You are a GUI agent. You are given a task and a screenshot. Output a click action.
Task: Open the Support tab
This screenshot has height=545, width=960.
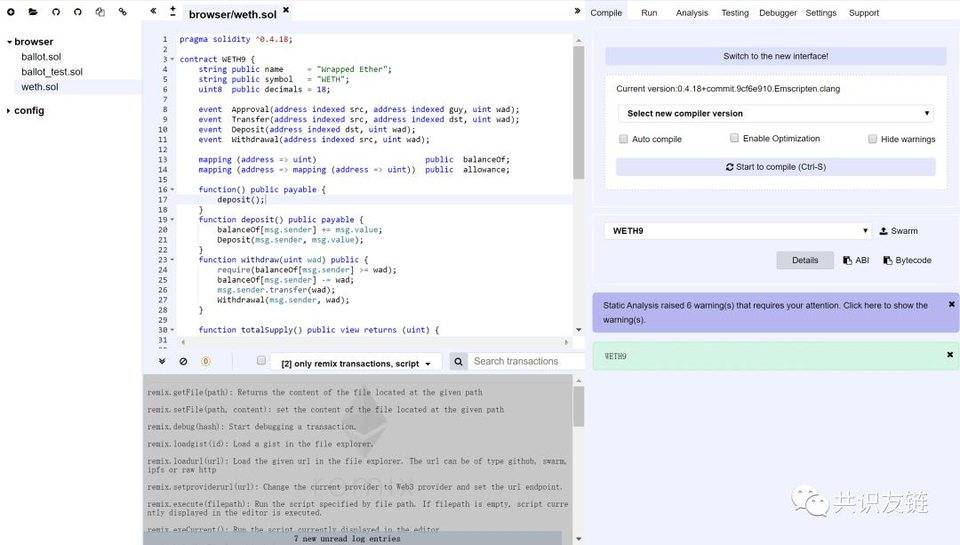pos(864,13)
